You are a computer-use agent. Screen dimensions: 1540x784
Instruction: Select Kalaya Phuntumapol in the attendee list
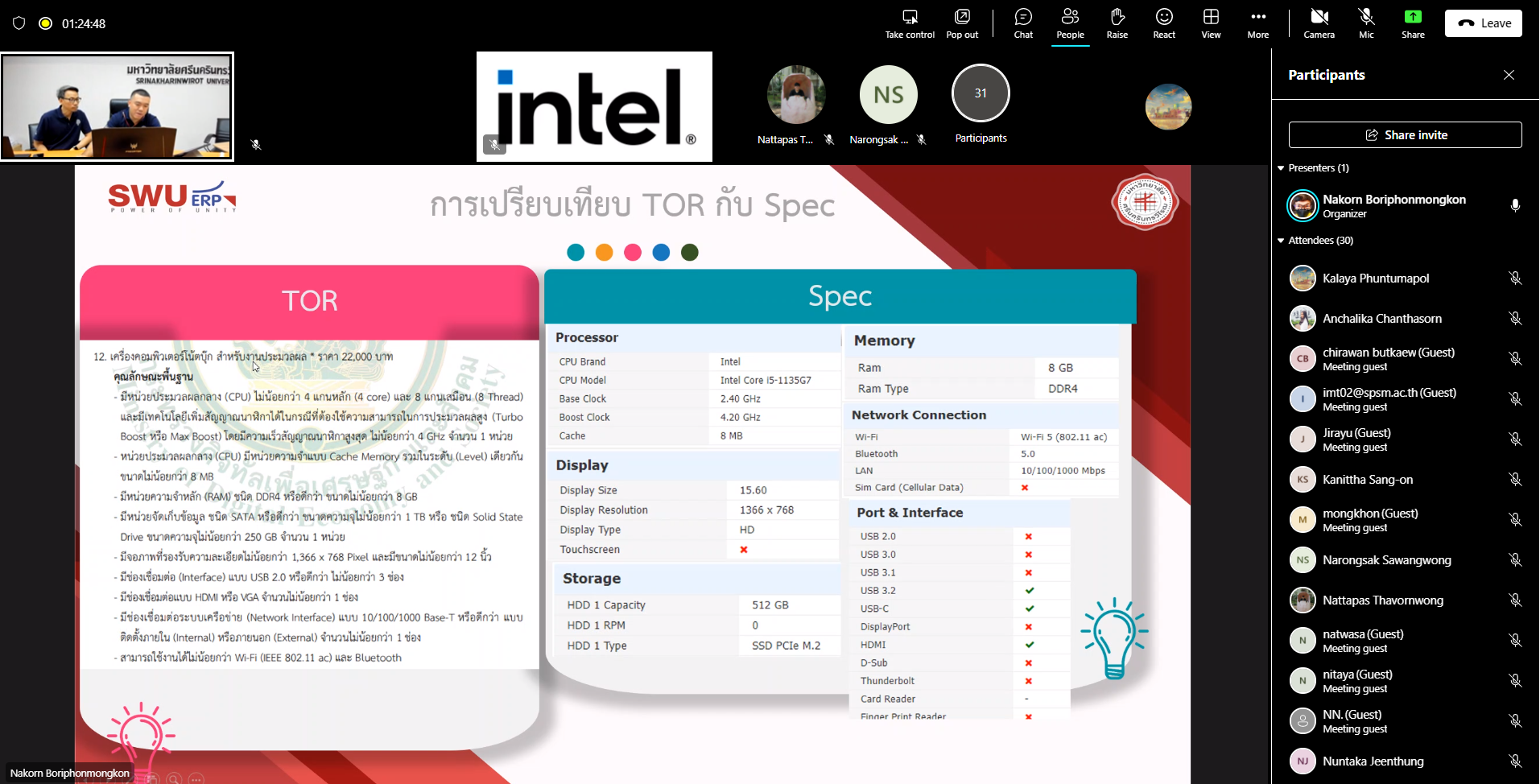click(x=1376, y=279)
